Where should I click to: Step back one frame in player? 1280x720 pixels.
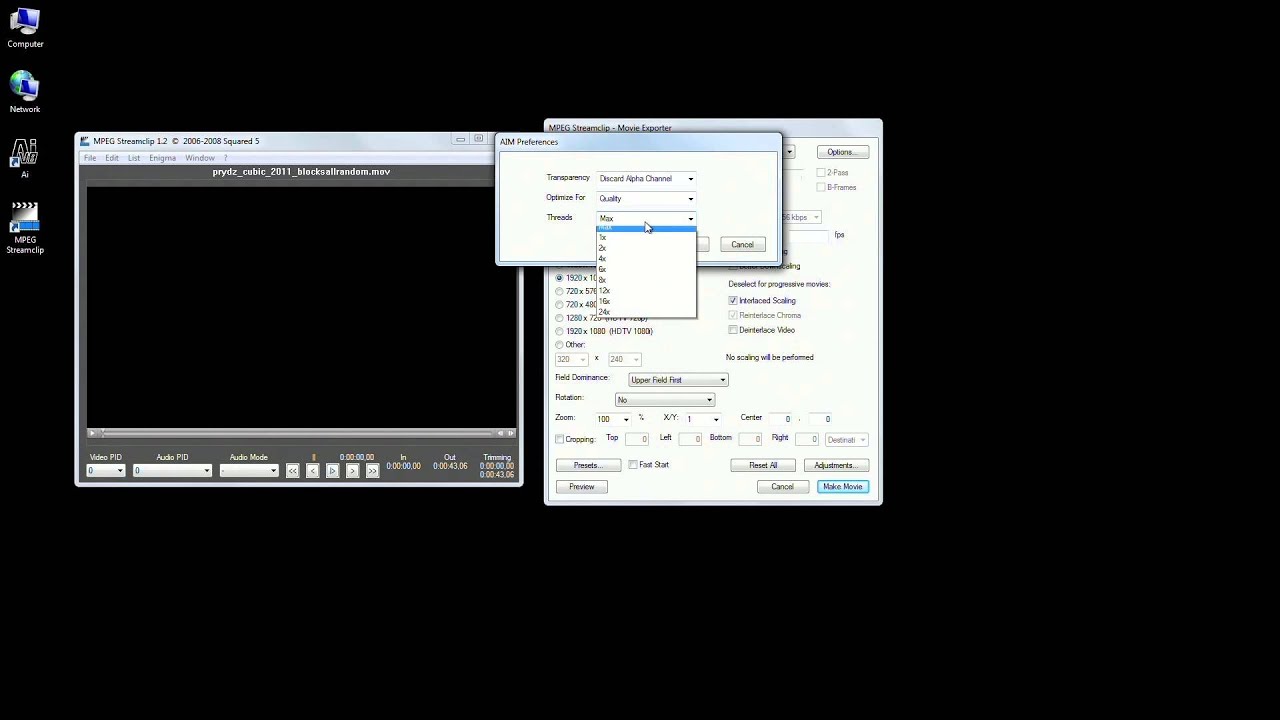[312, 471]
